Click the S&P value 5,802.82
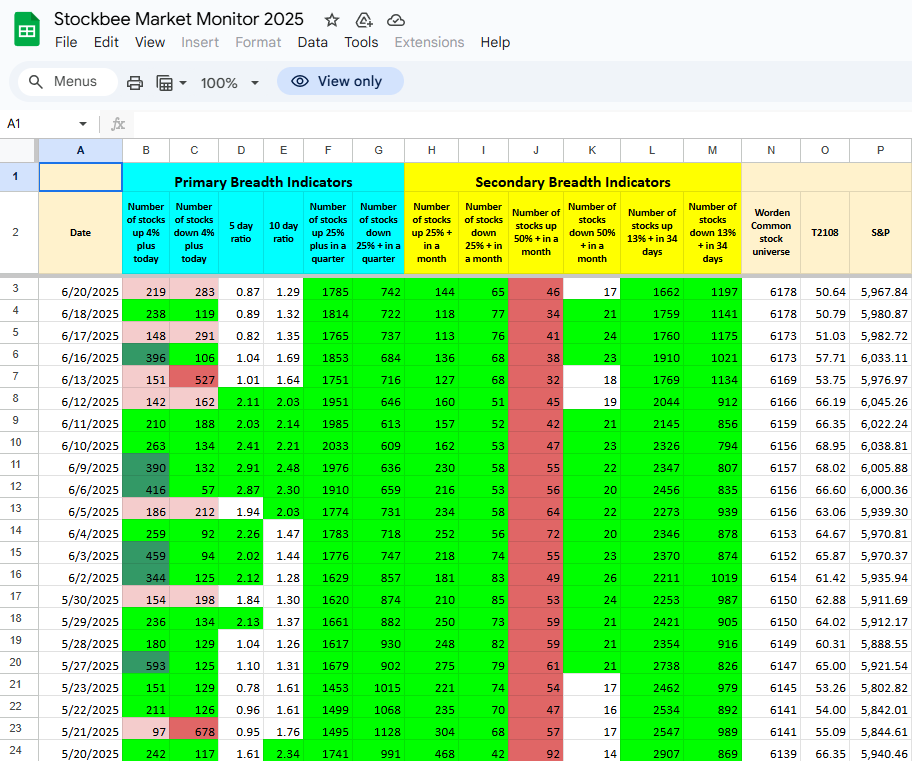The image size is (912, 761). coord(881,685)
